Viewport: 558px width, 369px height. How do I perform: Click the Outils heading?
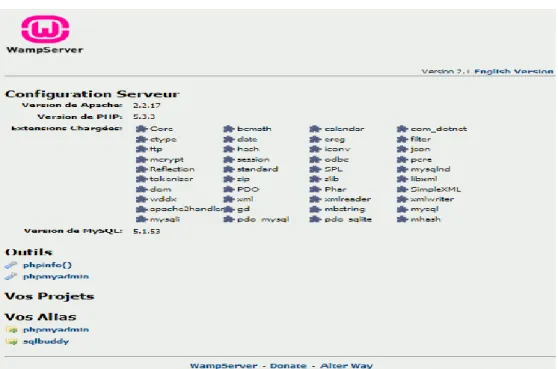pyautogui.click(x=29, y=252)
